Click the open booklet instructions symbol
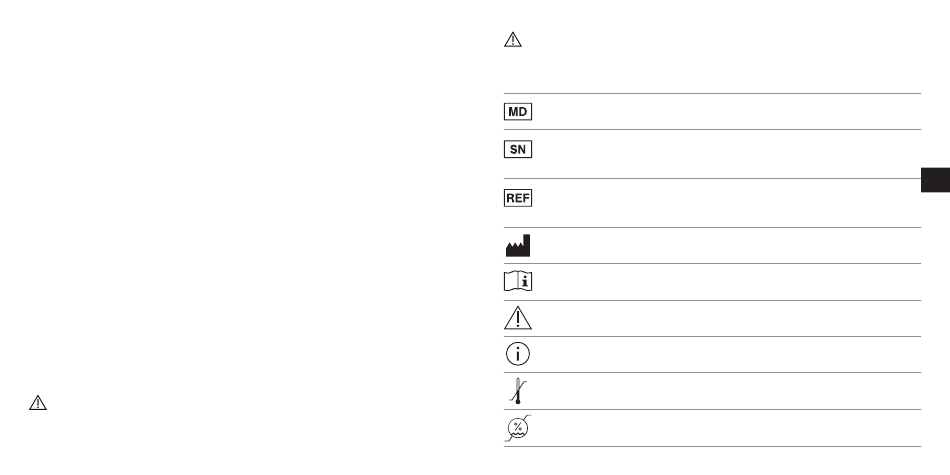Screen dimensions: 950x475 pos(518,282)
